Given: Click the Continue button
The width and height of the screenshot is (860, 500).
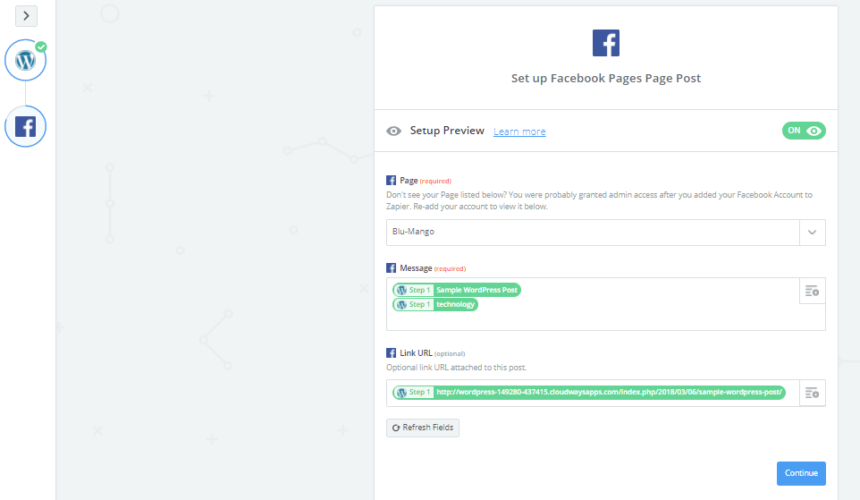Looking at the screenshot, I should coord(801,473).
